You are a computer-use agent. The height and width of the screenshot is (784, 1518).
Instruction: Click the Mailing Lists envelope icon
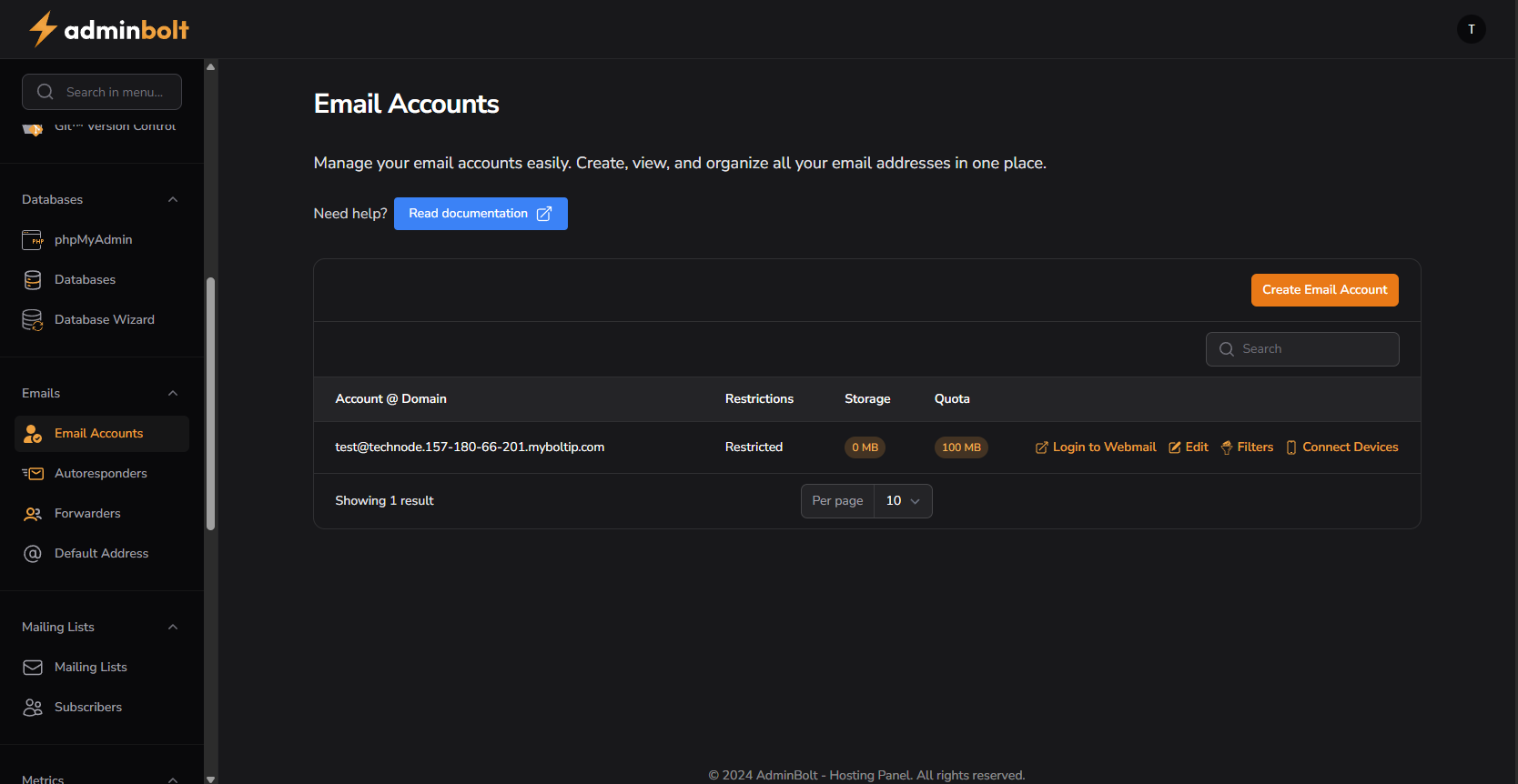pos(33,668)
